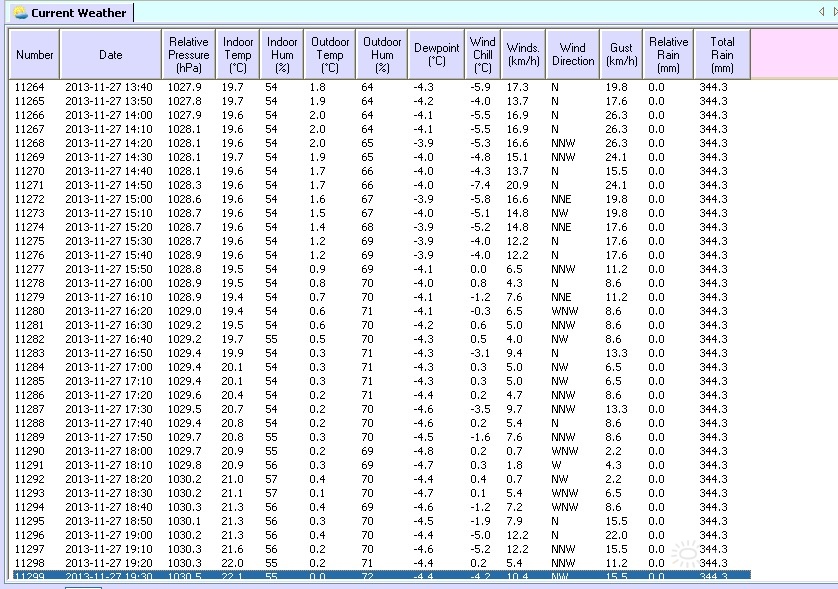Click the Dewpoint column header
Viewport: 838px width, 589px height.
point(437,55)
